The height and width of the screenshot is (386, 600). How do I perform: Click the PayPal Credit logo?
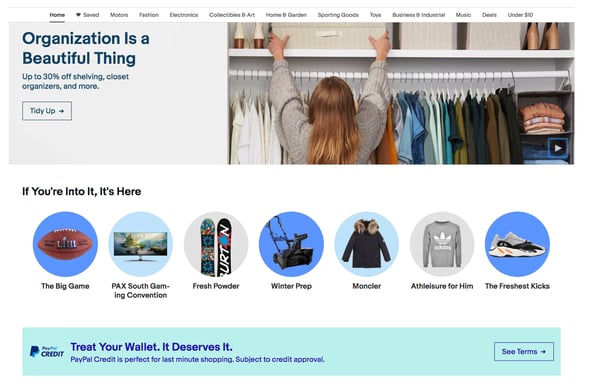point(47,352)
